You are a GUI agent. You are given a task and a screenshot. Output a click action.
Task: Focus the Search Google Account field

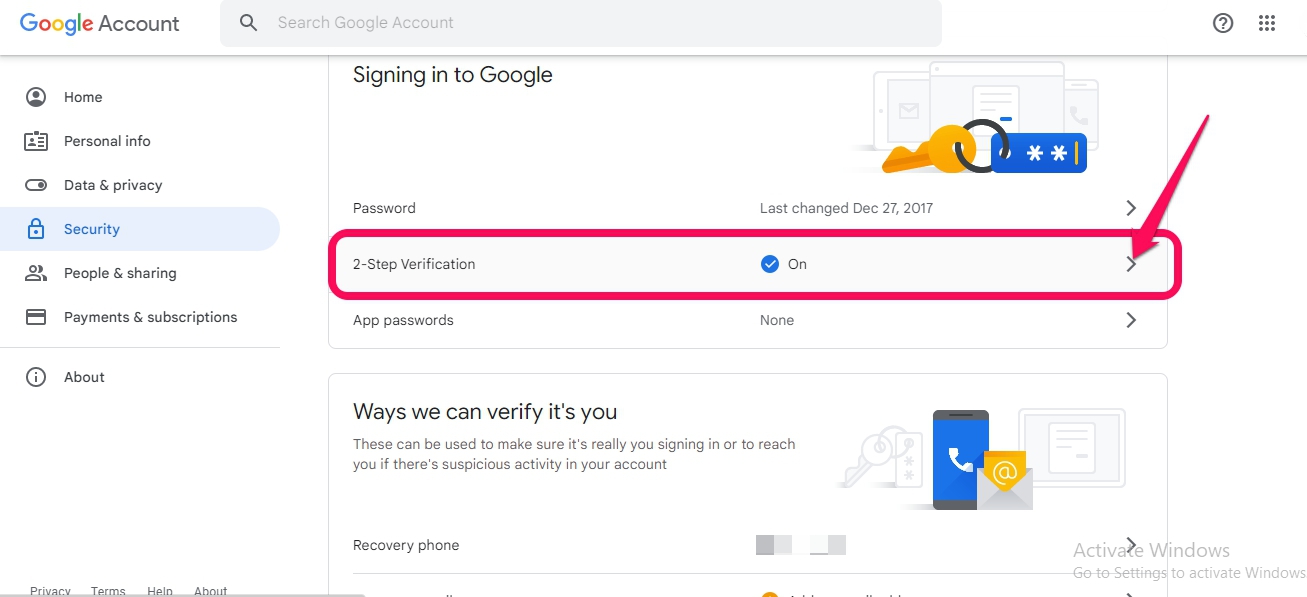click(x=581, y=23)
